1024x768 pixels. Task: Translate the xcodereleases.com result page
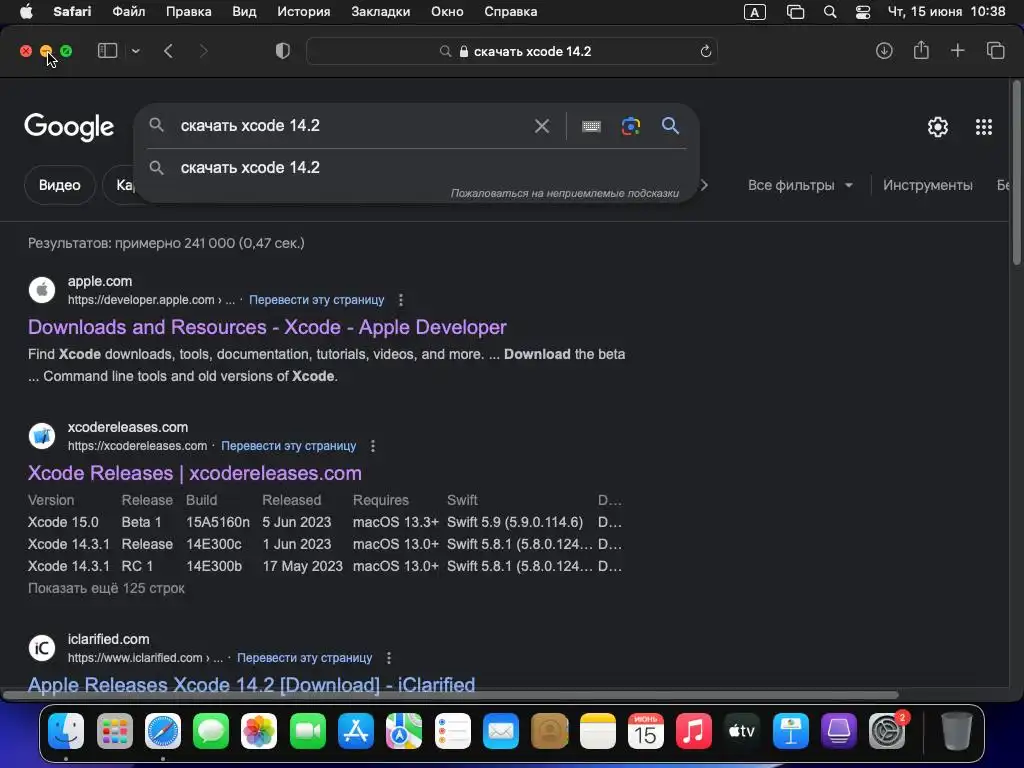pos(289,446)
